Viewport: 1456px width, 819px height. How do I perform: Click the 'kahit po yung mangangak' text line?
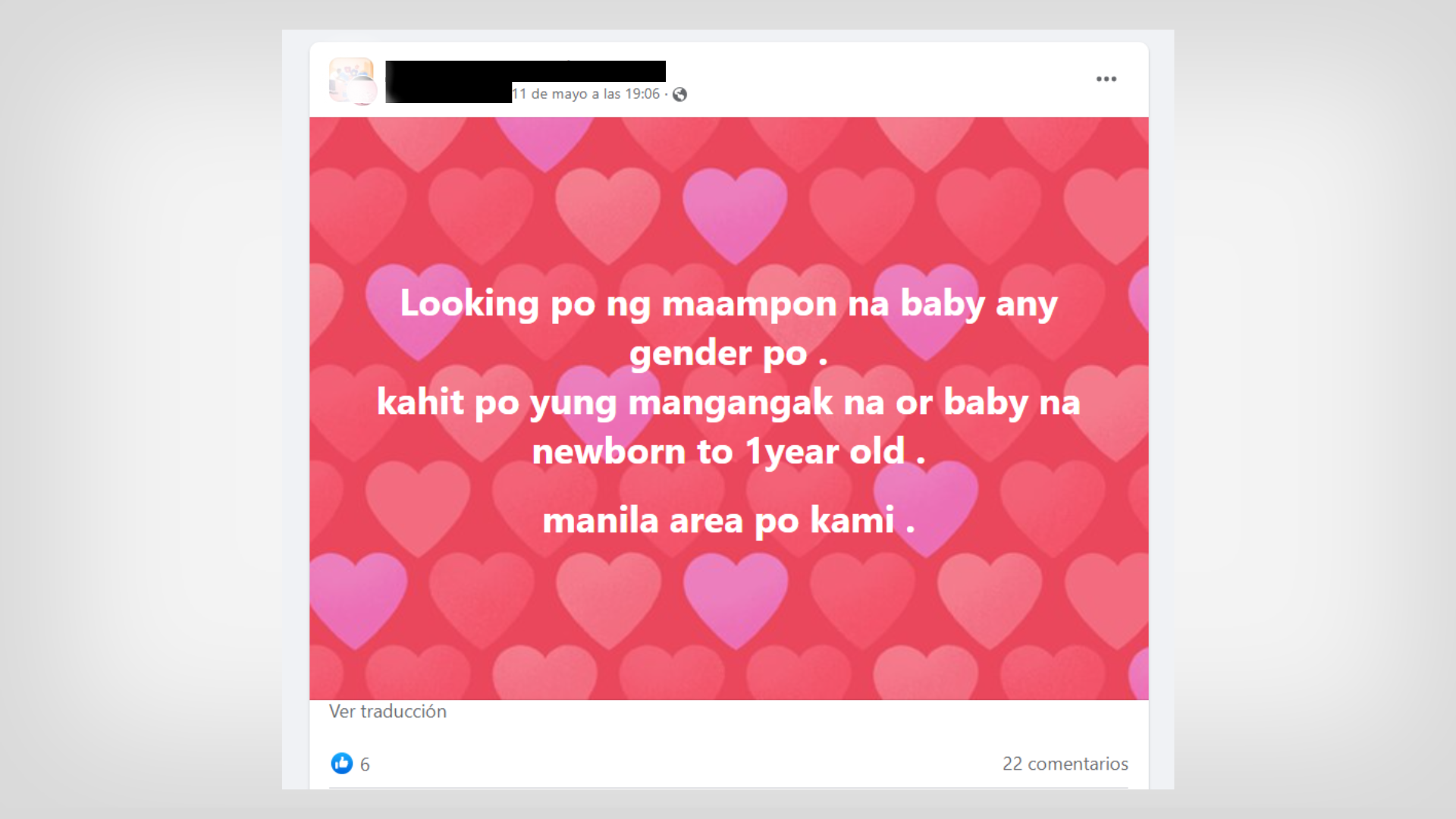[728, 403]
